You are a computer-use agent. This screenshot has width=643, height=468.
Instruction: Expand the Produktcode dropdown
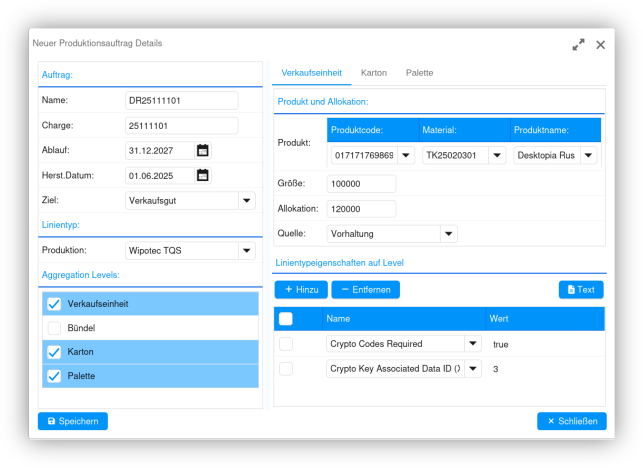pyautogui.click(x=406, y=156)
